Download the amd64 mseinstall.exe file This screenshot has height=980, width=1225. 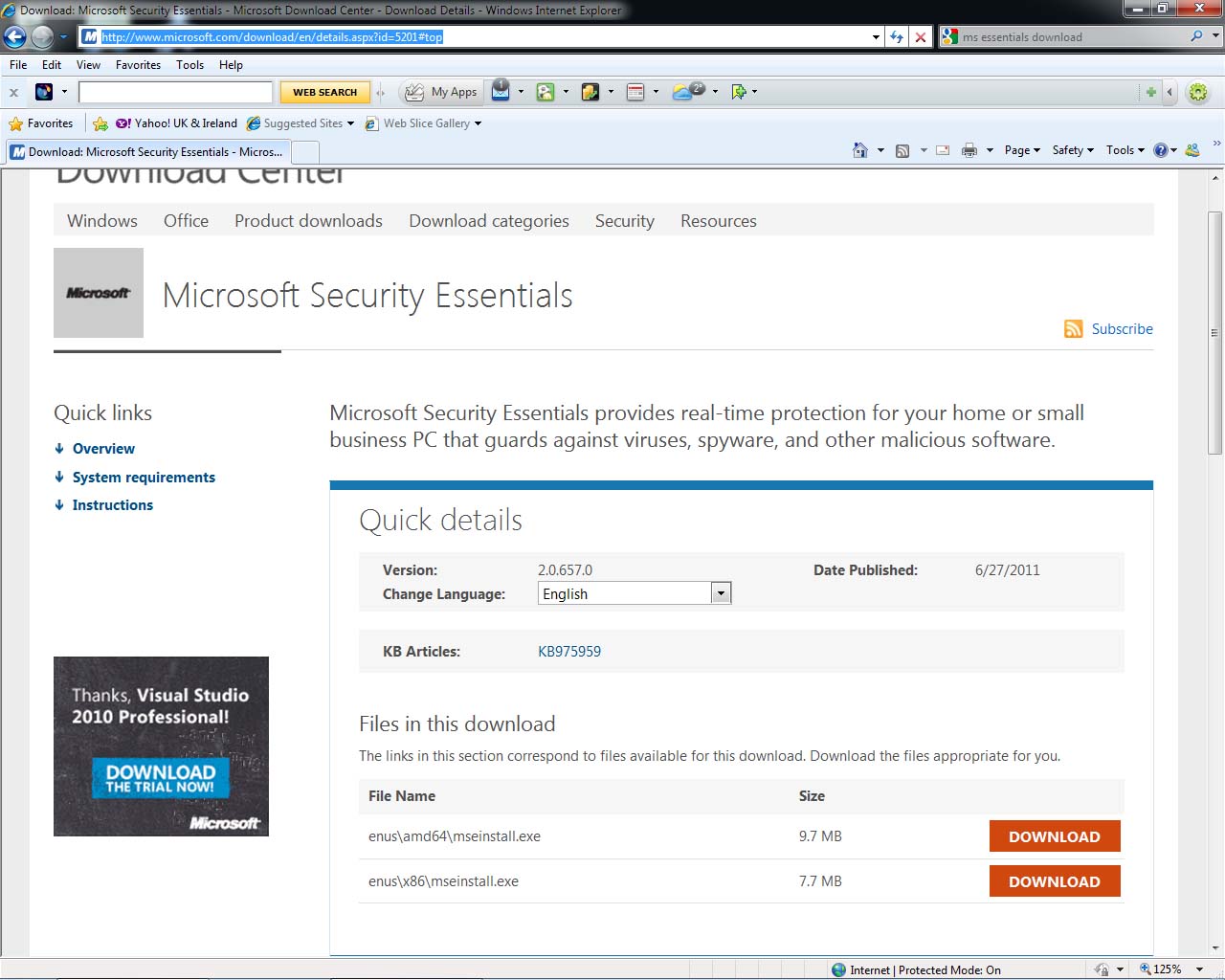point(1055,836)
